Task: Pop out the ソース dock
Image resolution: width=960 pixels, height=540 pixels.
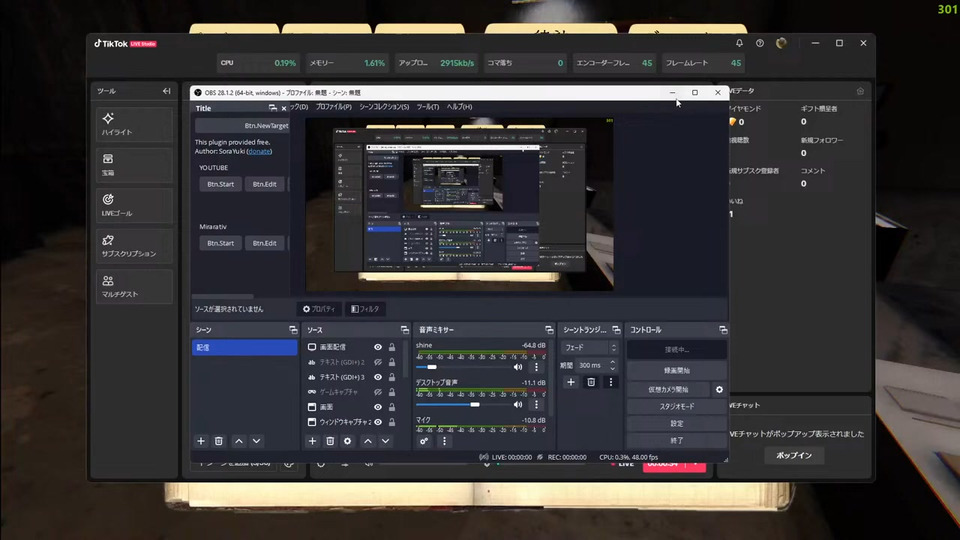Action: tap(405, 330)
